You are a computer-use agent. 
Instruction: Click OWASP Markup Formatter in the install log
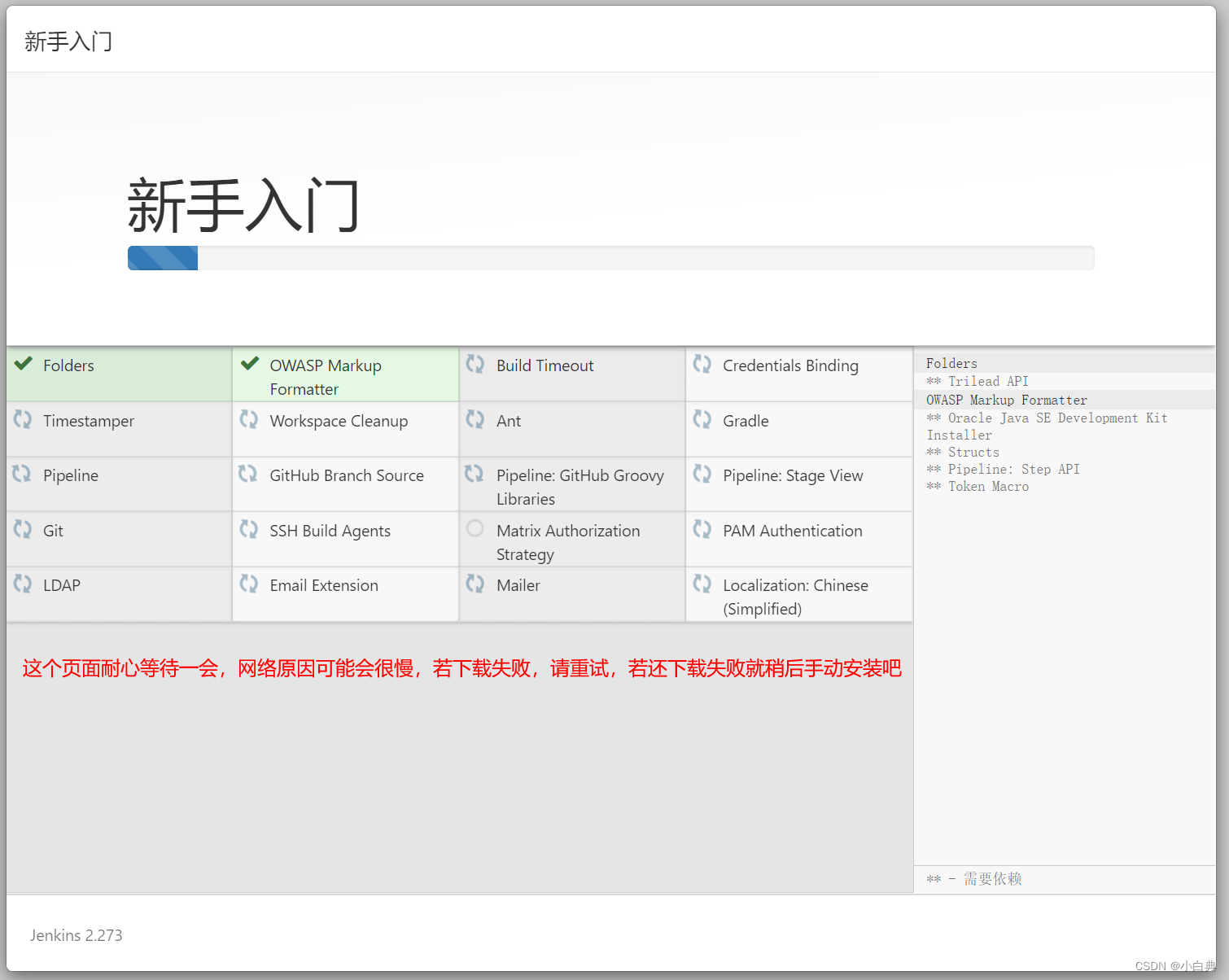(x=1007, y=400)
